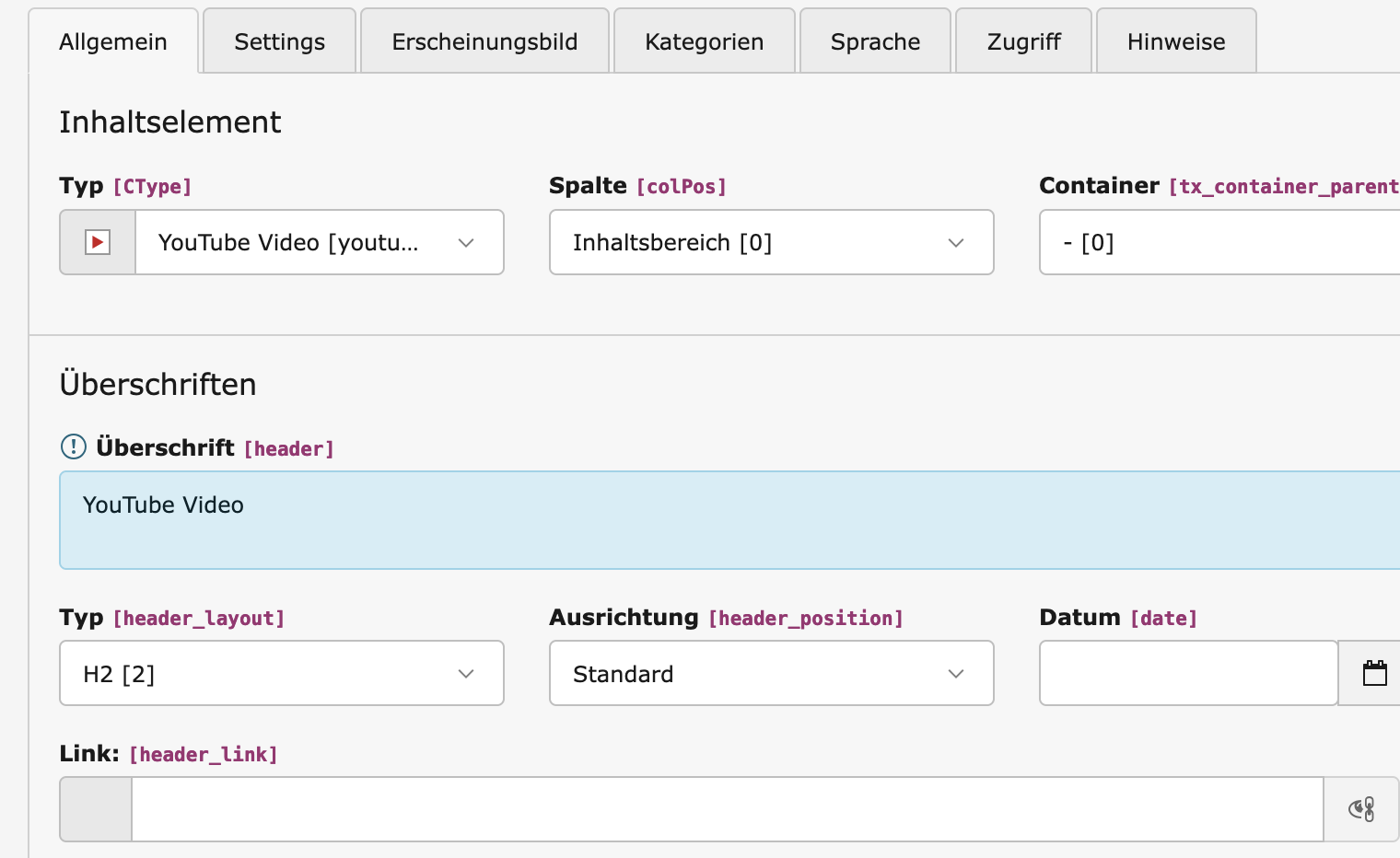Open the Kategorien tab
This screenshot has height=858, width=1400.
pyautogui.click(x=705, y=41)
